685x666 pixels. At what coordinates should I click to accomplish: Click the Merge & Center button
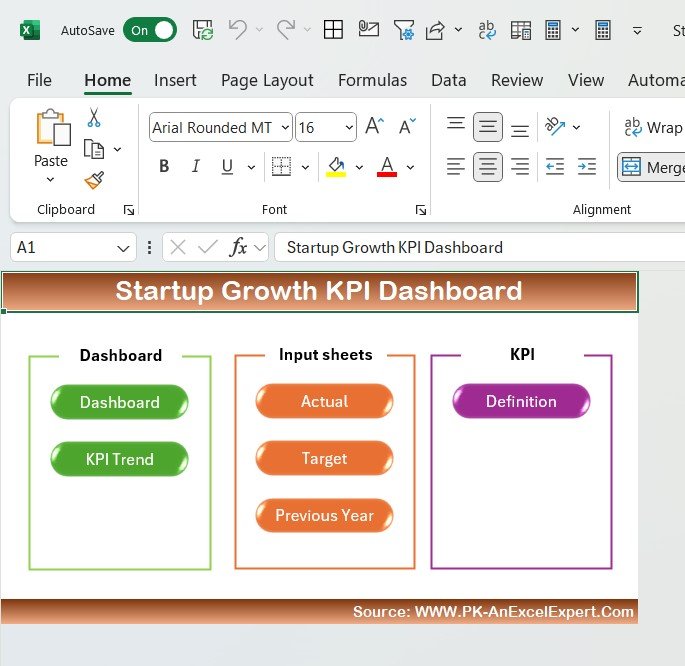pos(651,167)
